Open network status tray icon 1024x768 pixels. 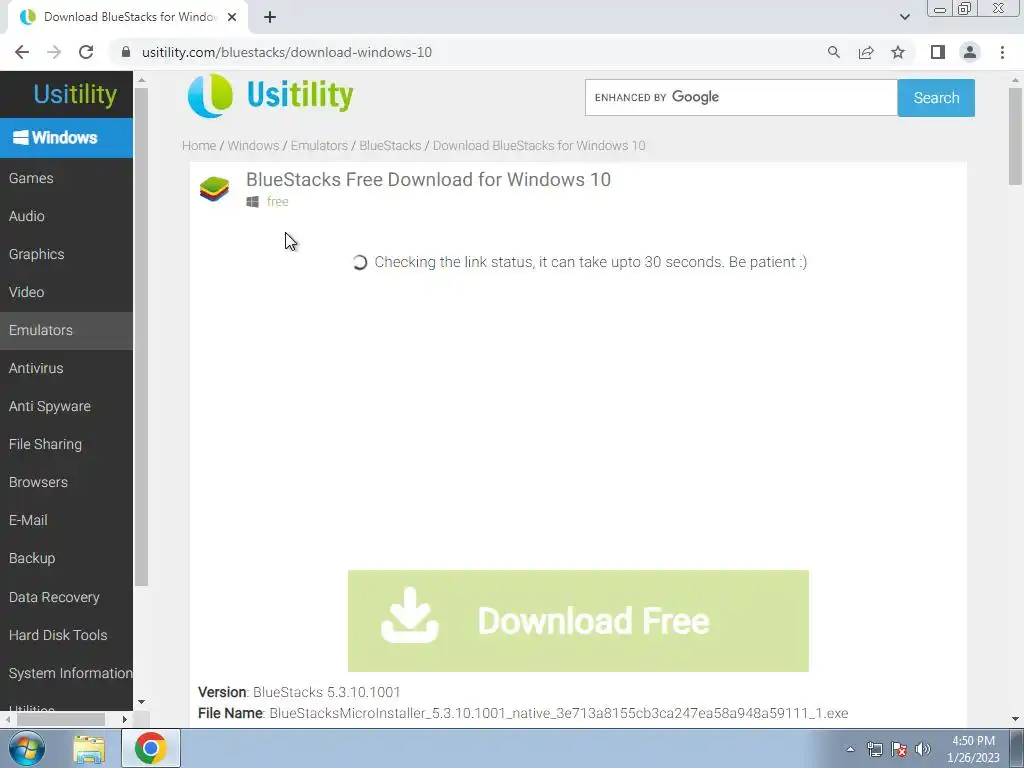click(874, 749)
